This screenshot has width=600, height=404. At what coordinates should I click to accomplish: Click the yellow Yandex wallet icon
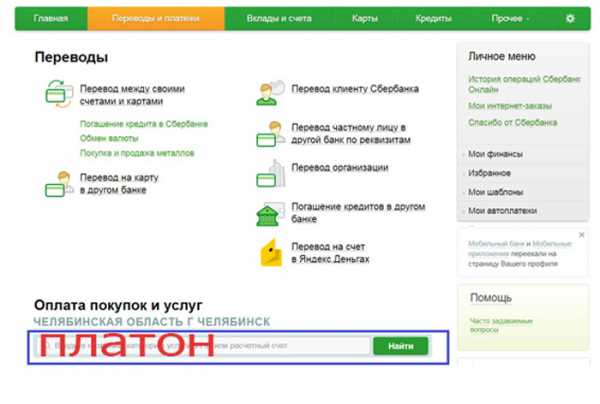[x=271, y=253]
